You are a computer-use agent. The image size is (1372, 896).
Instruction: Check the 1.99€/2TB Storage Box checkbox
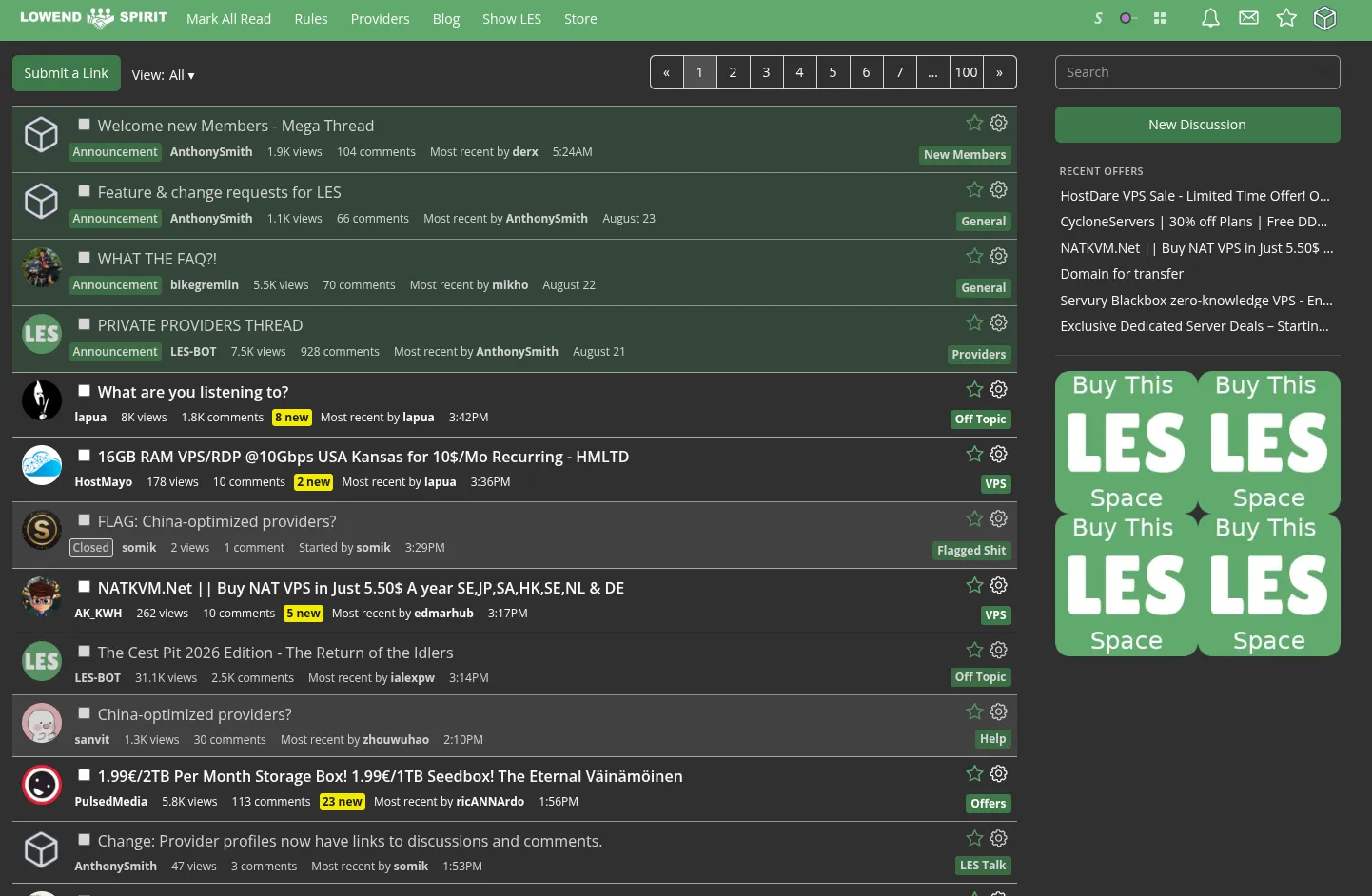(84, 775)
